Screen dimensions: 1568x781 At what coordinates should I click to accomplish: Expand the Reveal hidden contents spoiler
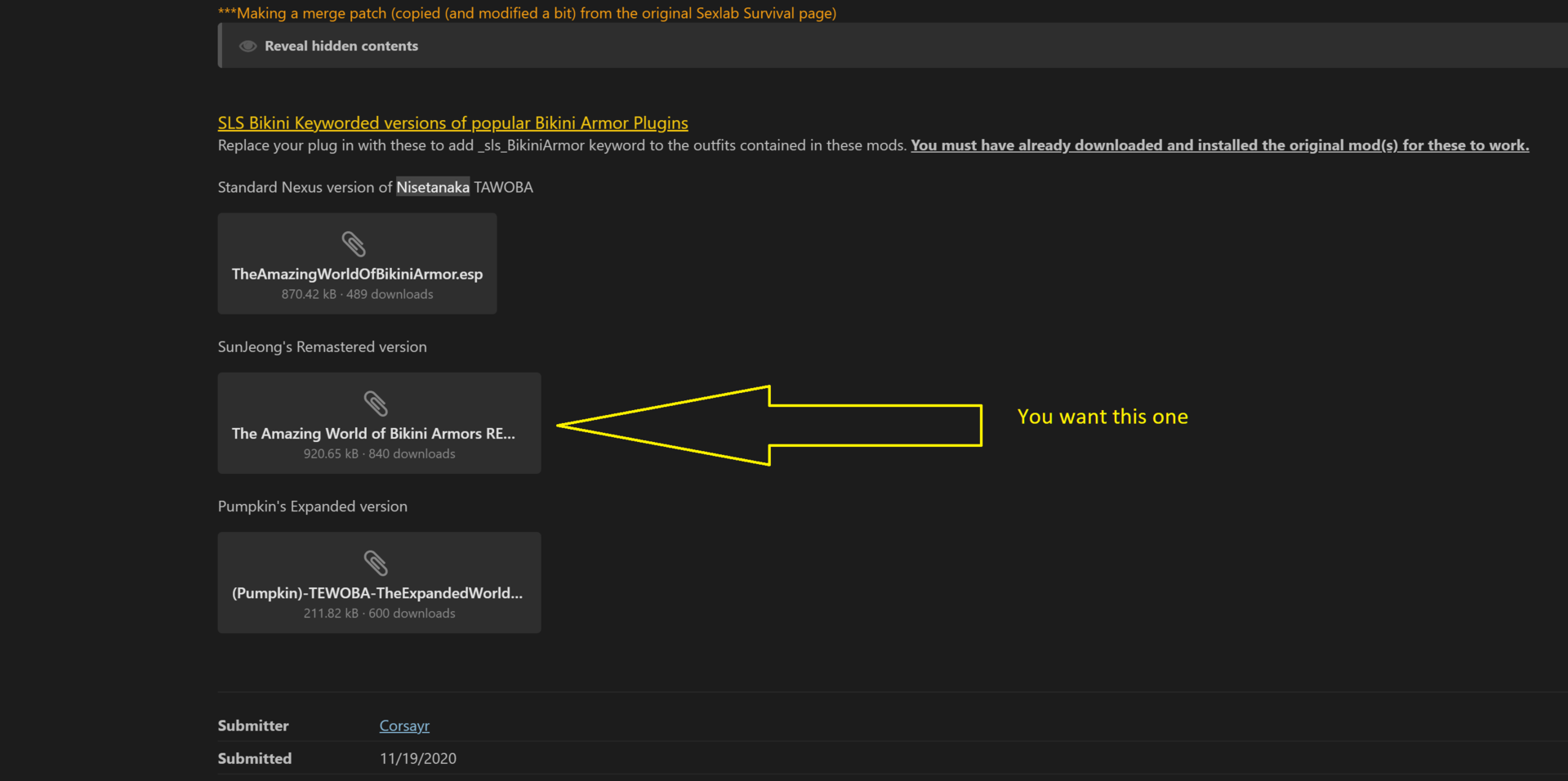893,46
